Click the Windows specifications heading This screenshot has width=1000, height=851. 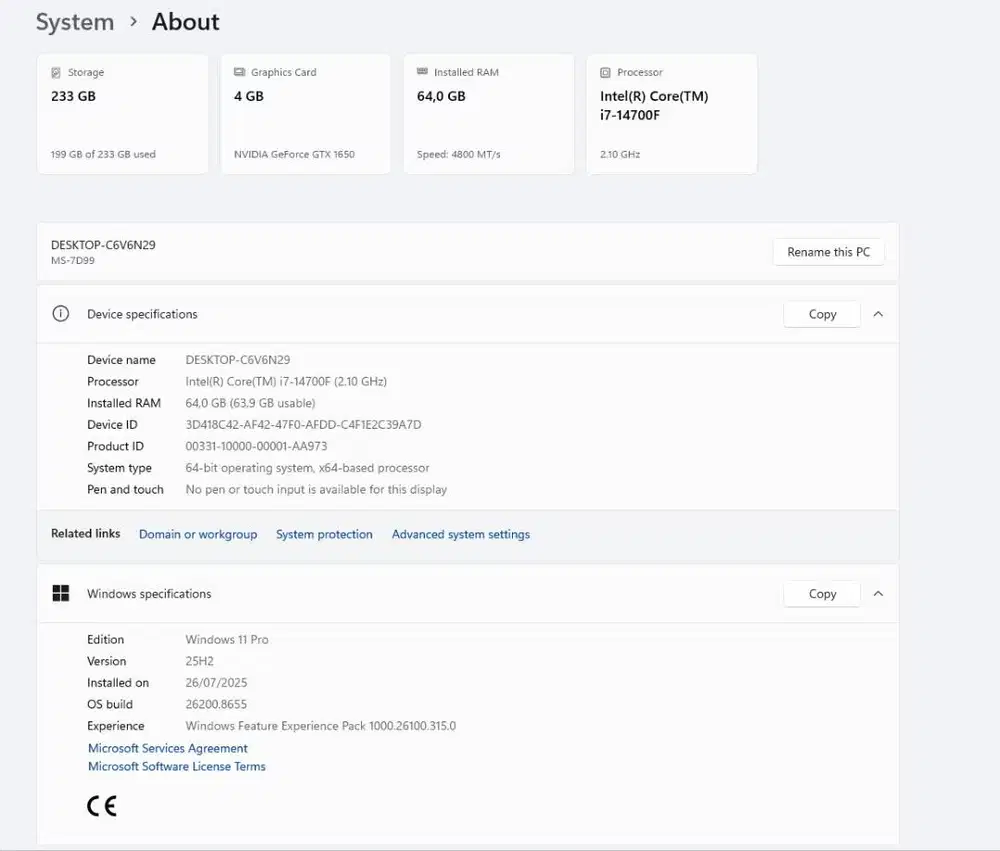pyautogui.click(x=149, y=593)
